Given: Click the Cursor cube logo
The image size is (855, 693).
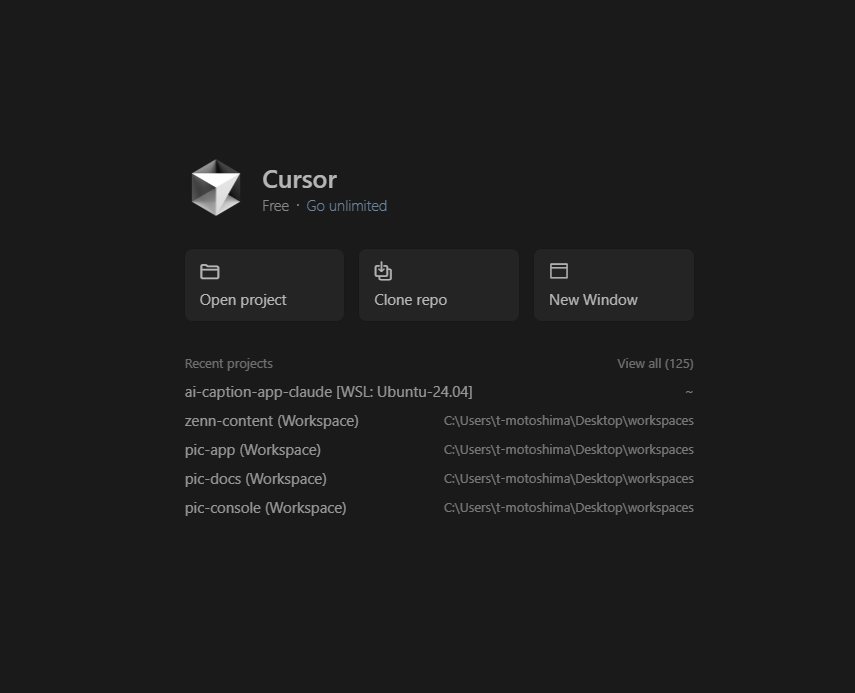Looking at the screenshot, I should click(x=215, y=188).
